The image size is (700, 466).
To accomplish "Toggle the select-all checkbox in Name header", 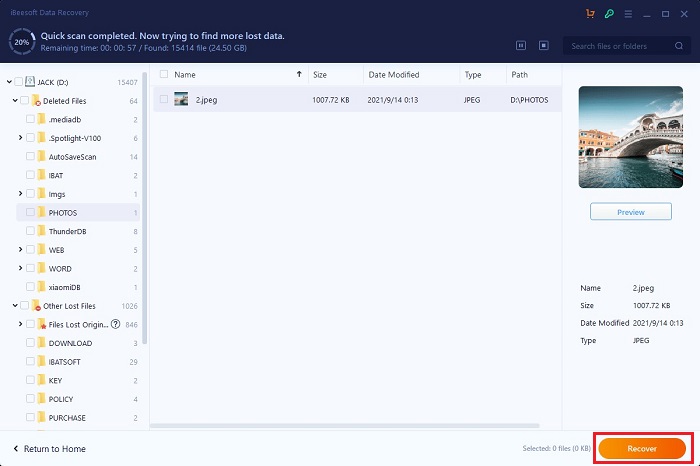I will pos(164,74).
